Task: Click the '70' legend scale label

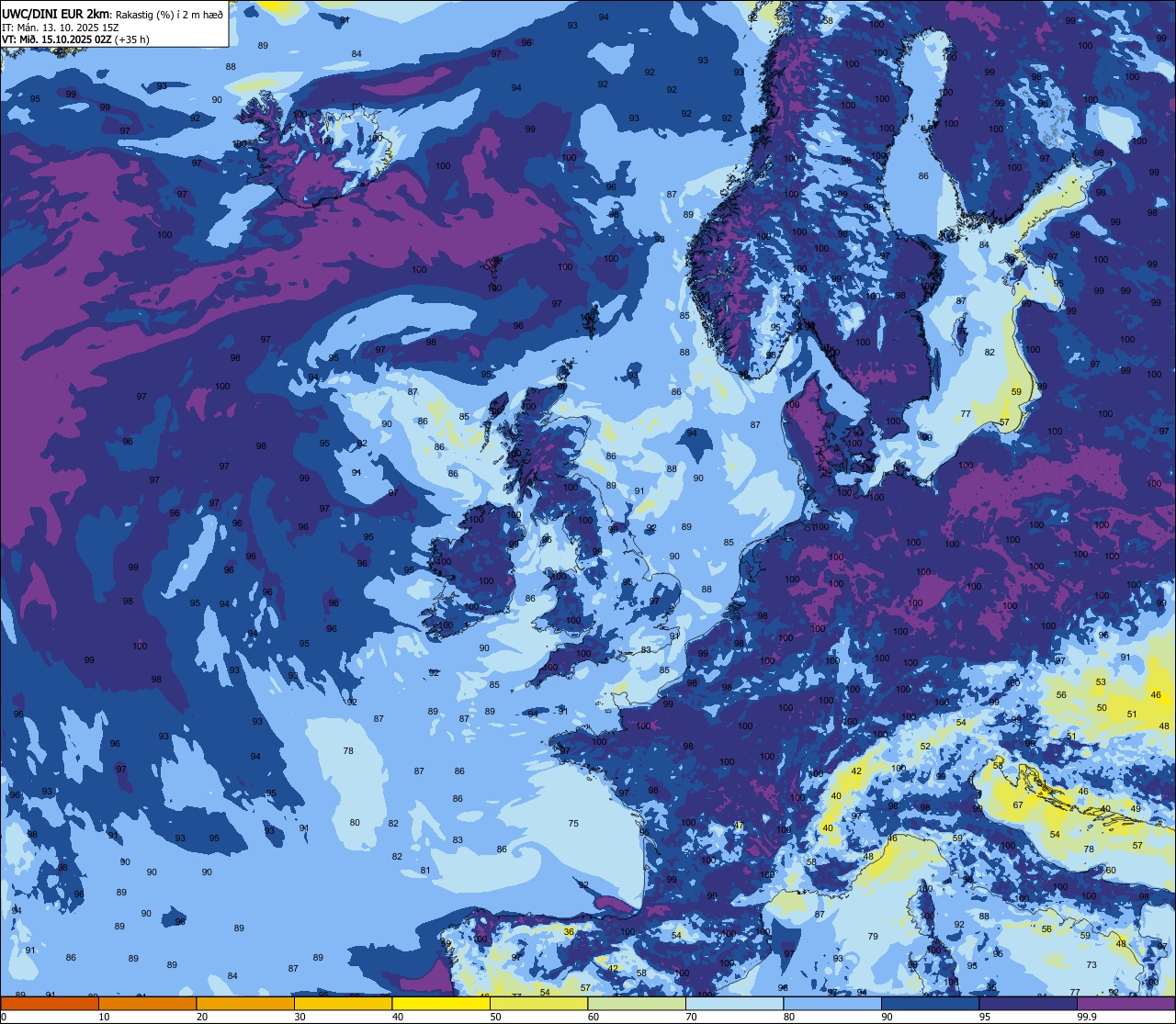Action: pyautogui.click(x=691, y=1017)
